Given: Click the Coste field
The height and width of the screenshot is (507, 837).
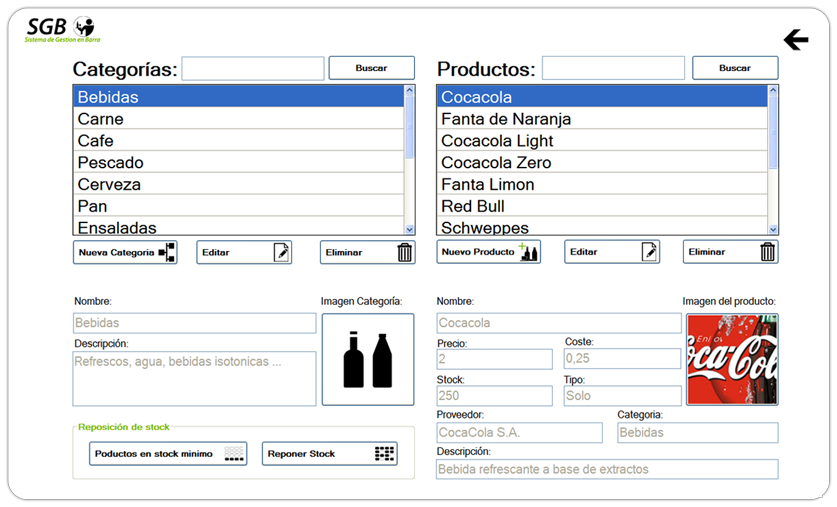Looking at the screenshot, I should coord(622,359).
